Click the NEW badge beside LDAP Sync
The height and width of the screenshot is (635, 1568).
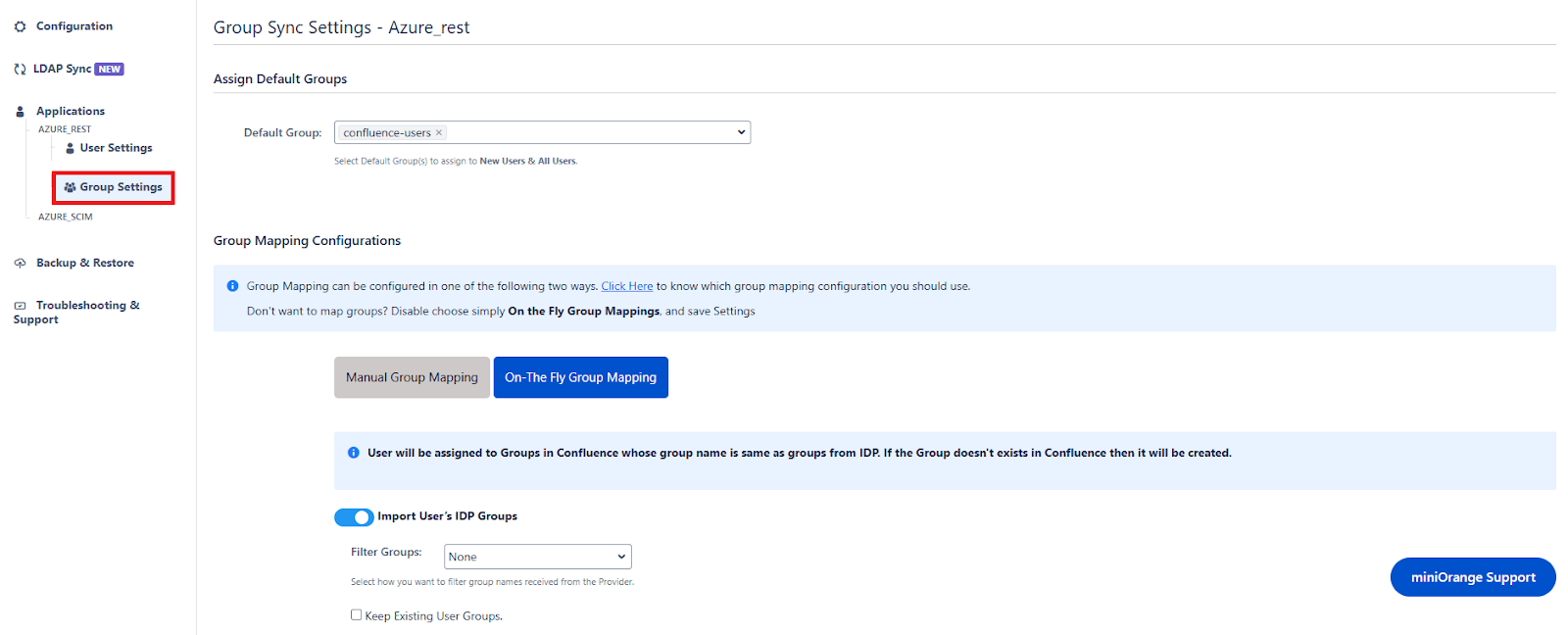[109, 70]
